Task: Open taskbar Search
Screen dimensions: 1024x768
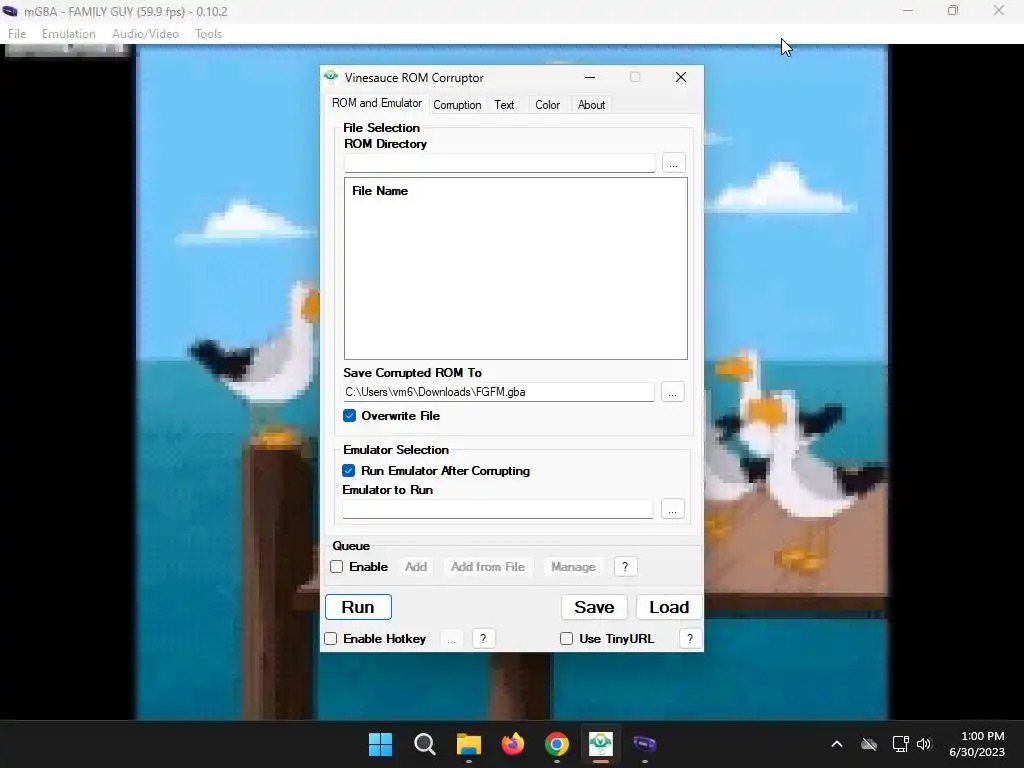Action: (424, 744)
